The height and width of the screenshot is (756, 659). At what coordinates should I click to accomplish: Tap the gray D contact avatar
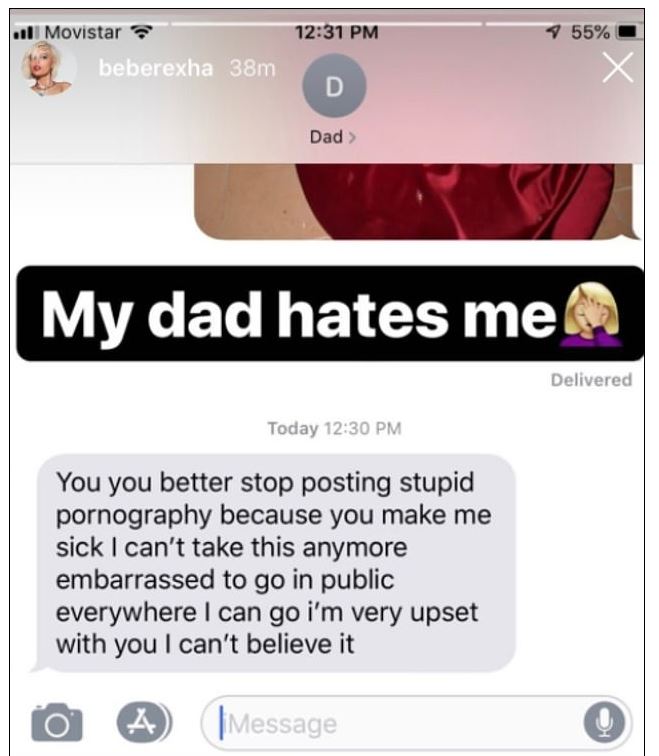click(x=334, y=86)
